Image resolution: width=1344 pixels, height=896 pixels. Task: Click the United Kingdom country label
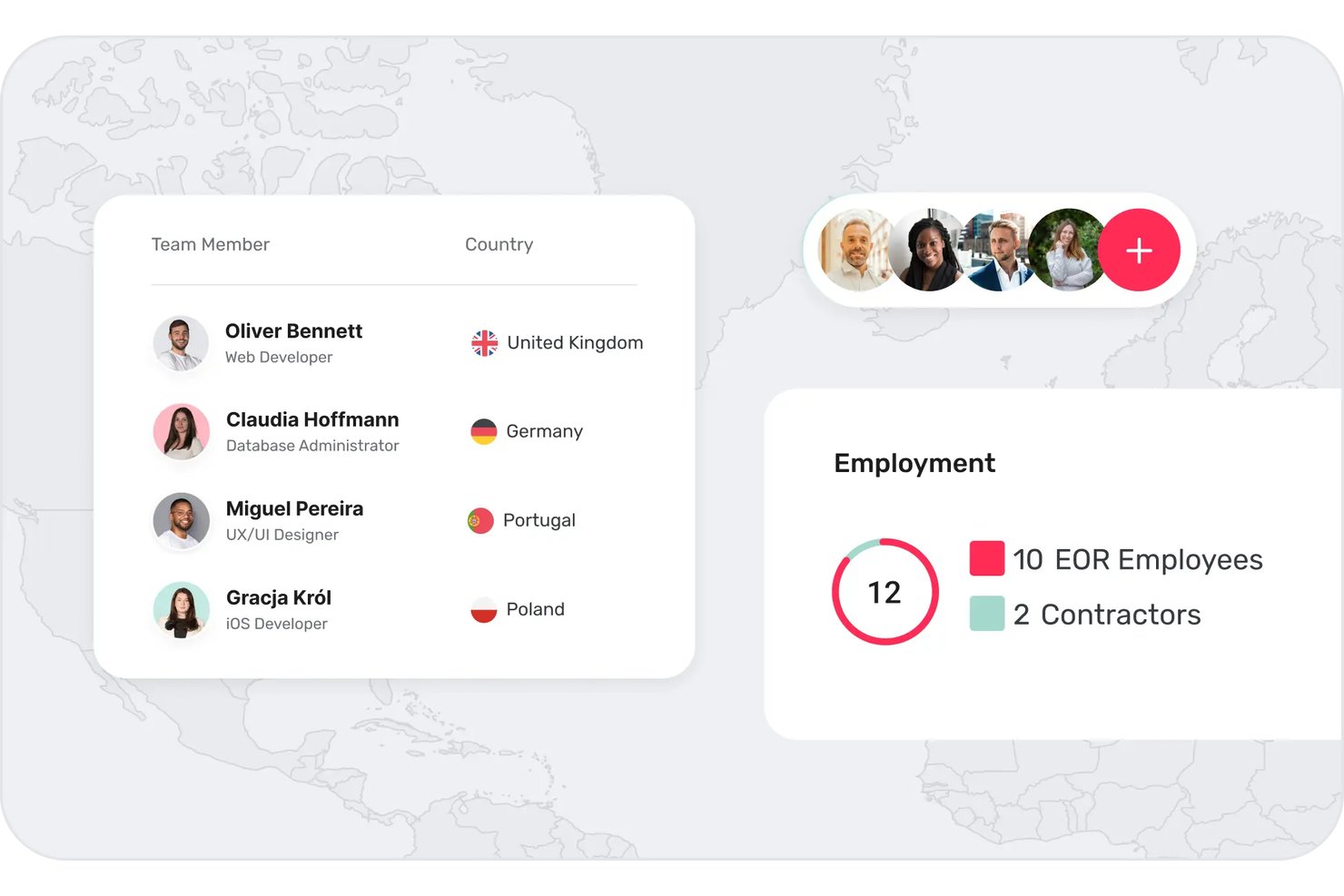pyautogui.click(x=575, y=343)
